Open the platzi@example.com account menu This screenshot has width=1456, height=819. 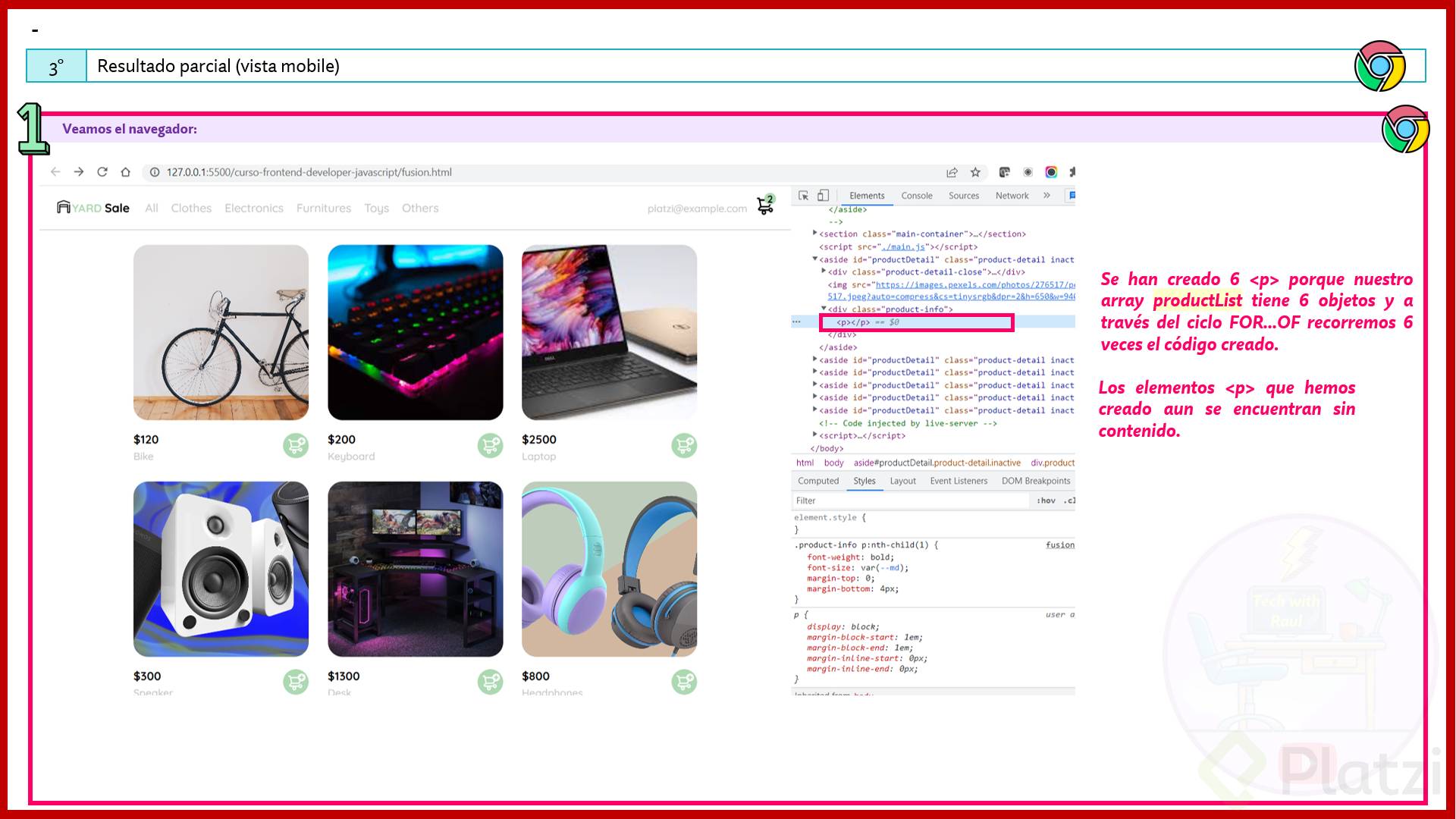pyautogui.click(x=697, y=209)
